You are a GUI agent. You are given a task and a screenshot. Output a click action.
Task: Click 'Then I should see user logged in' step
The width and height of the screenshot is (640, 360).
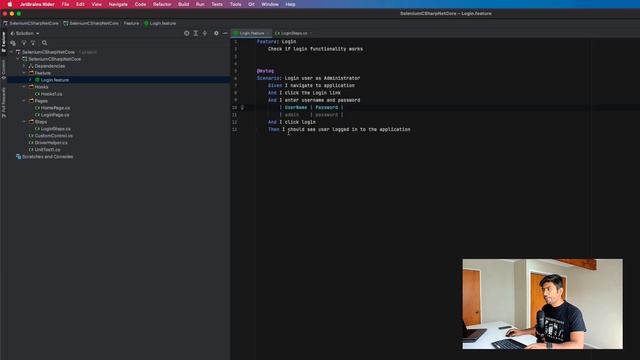click(339, 129)
